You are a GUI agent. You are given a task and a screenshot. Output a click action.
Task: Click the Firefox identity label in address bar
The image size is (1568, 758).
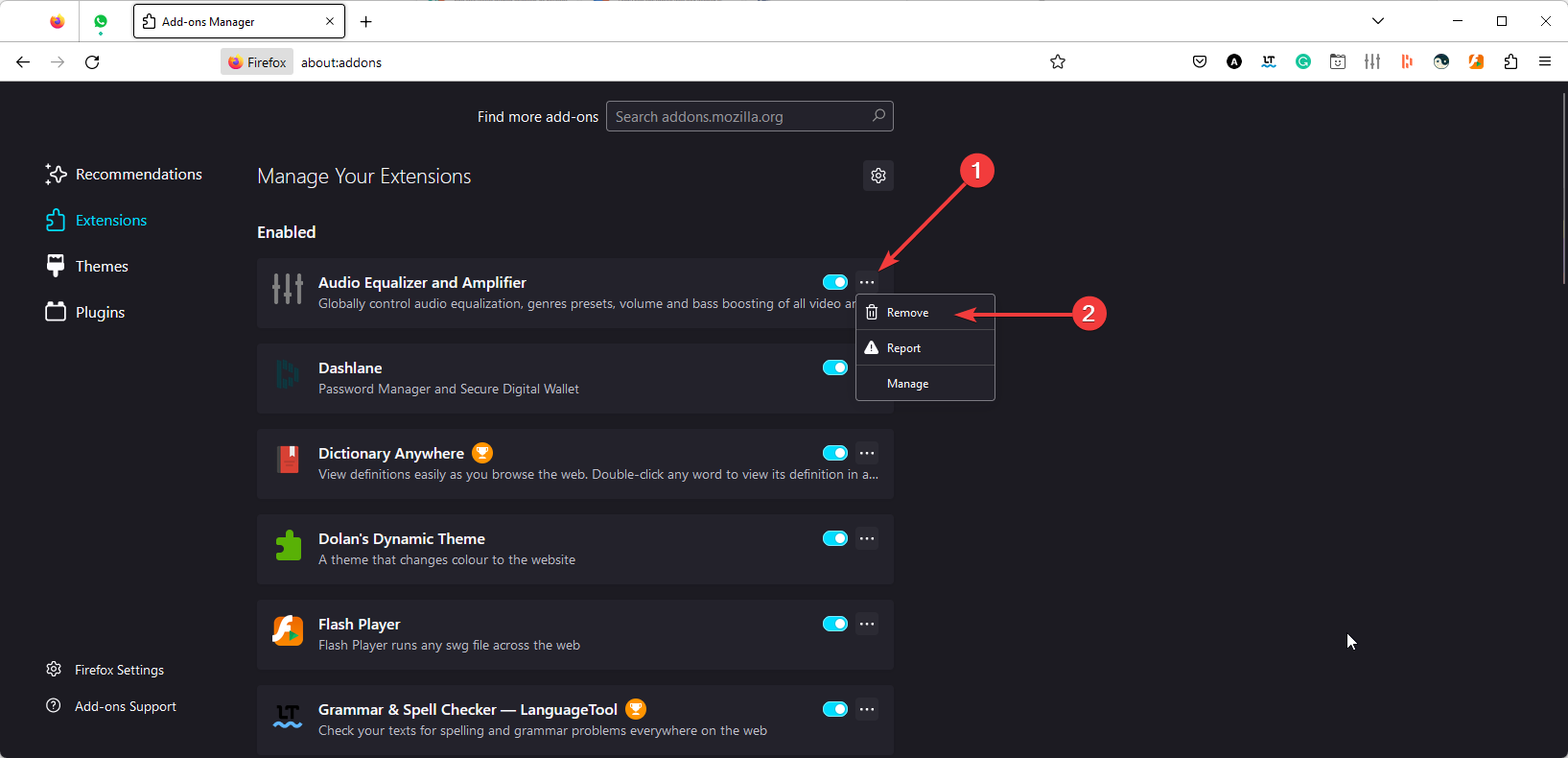click(x=257, y=62)
